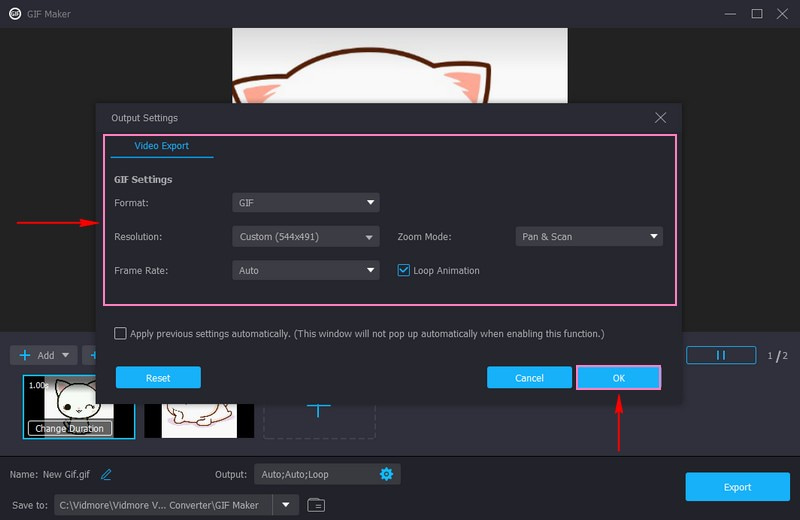Click the pause playback button
Screen dimensions: 800x520
pyautogui.click(x=720, y=355)
